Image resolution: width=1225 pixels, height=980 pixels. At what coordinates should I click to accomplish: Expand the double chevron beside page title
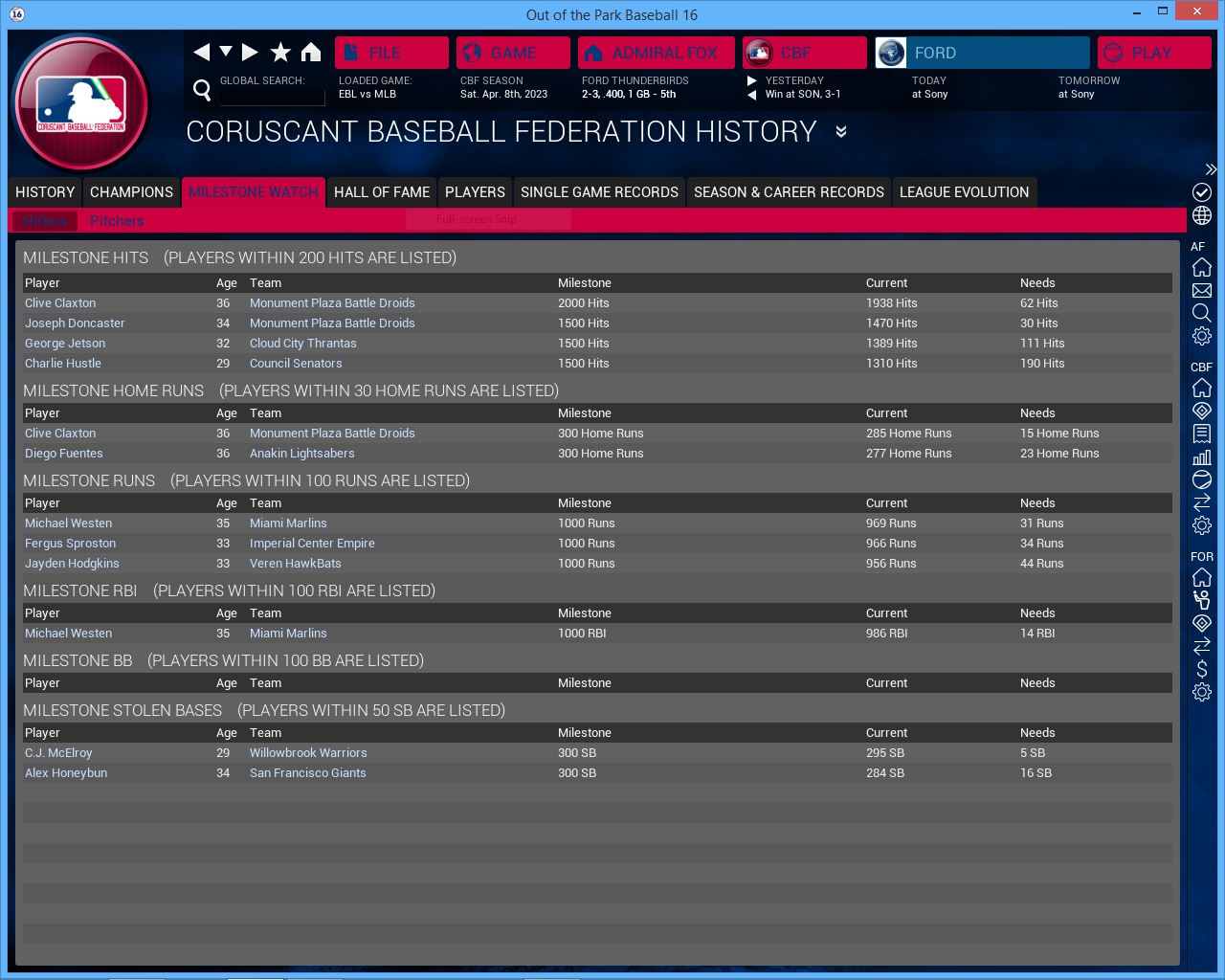841,131
